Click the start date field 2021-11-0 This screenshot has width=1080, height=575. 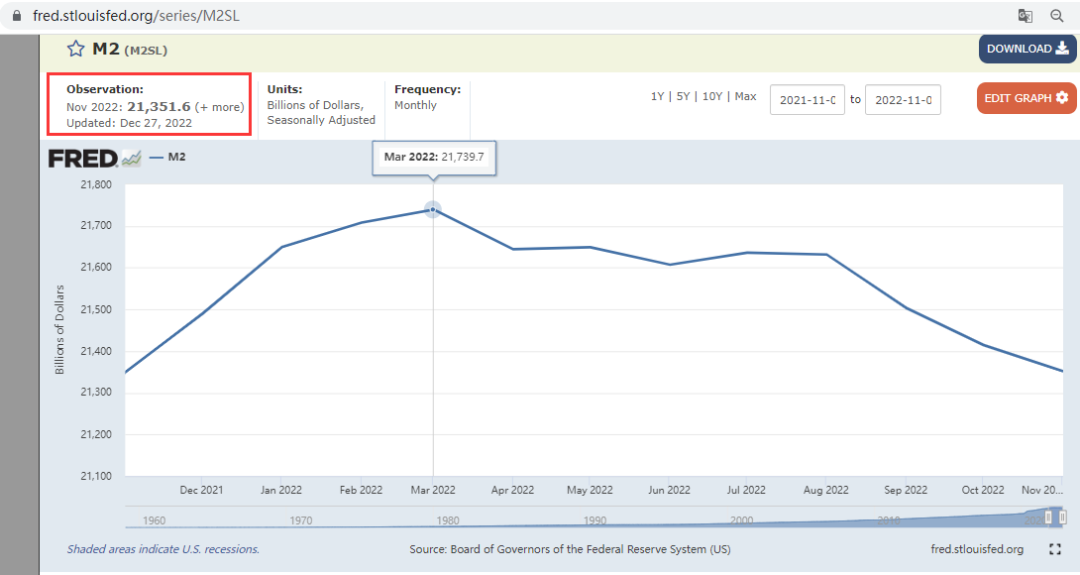807,100
